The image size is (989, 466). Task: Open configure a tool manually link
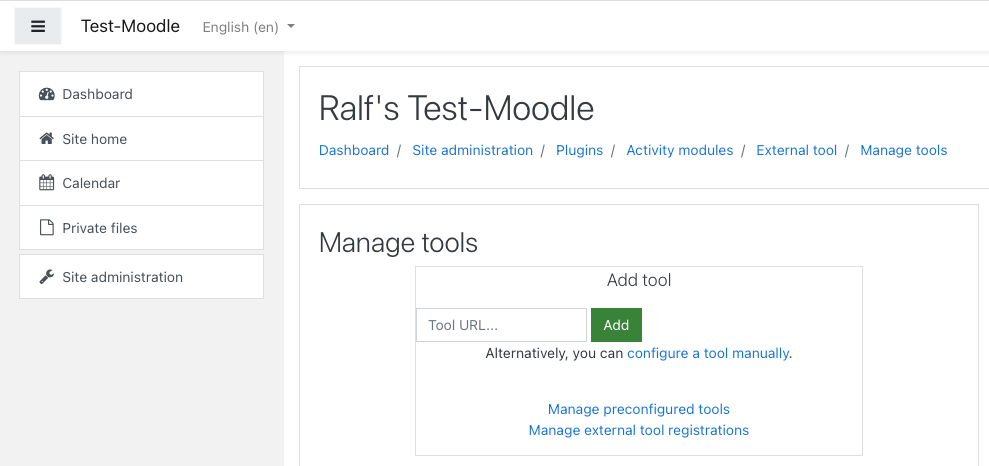click(x=708, y=353)
